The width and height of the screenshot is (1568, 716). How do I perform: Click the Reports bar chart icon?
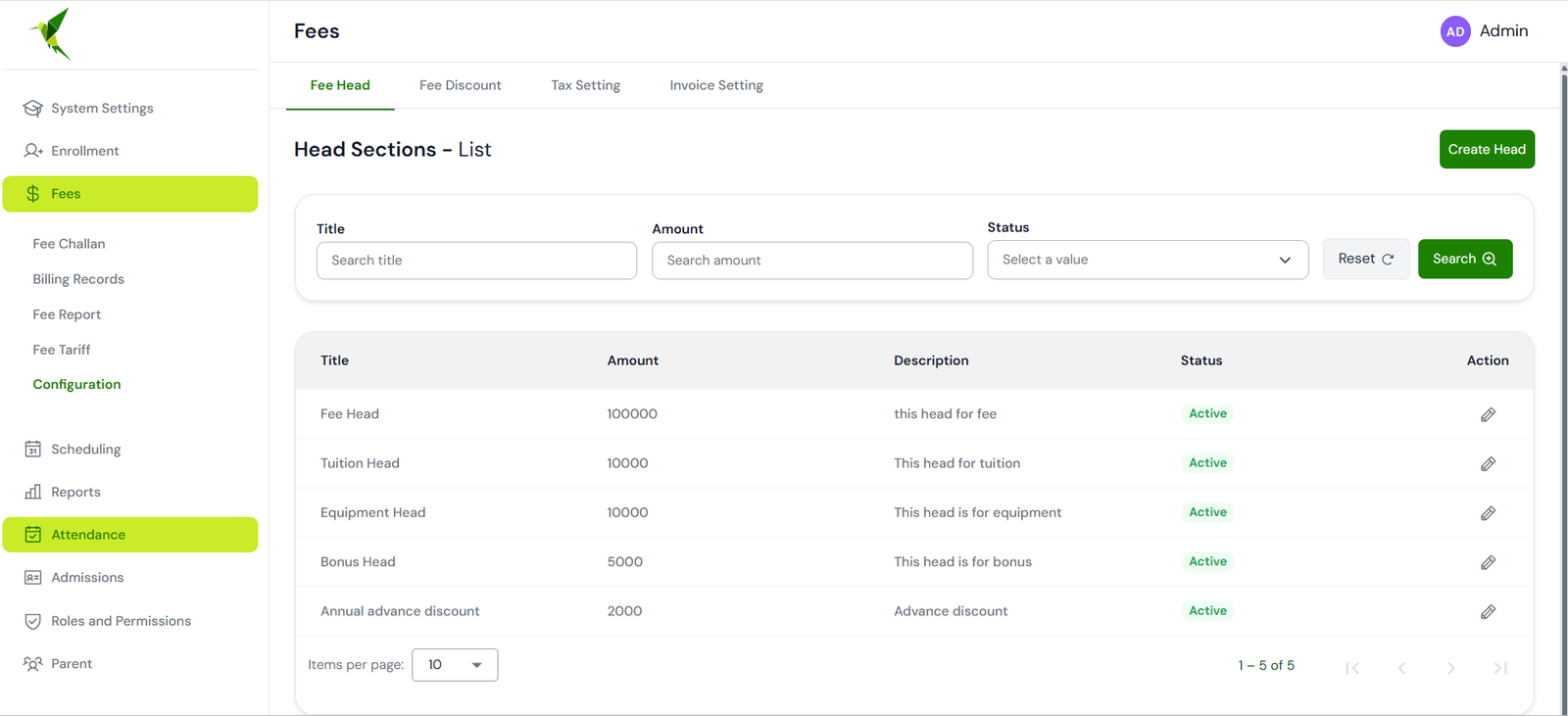(x=33, y=492)
